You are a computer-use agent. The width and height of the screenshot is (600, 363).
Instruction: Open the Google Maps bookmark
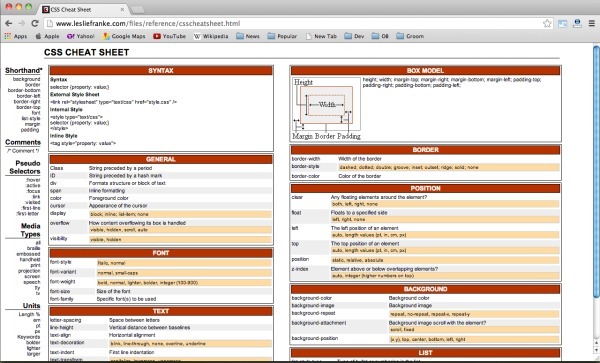pyautogui.click(x=124, y=36)
